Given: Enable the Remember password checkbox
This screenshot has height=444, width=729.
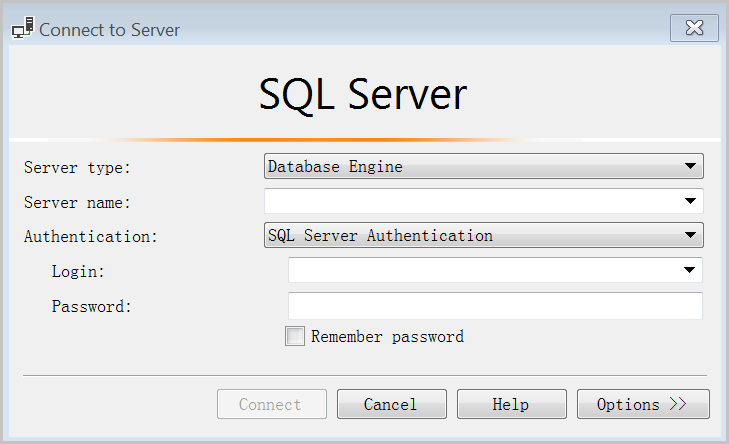Looking at the screenshot, I should (x=295, y=336).
